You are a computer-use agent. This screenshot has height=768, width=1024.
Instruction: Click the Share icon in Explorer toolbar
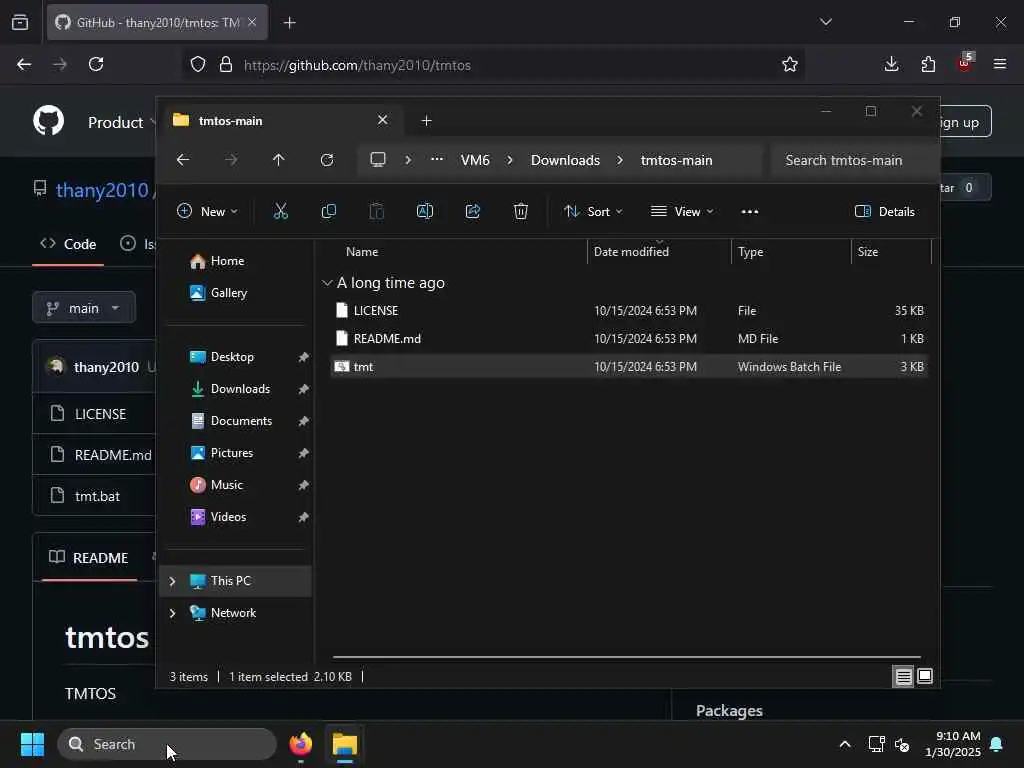click(473, 211)
